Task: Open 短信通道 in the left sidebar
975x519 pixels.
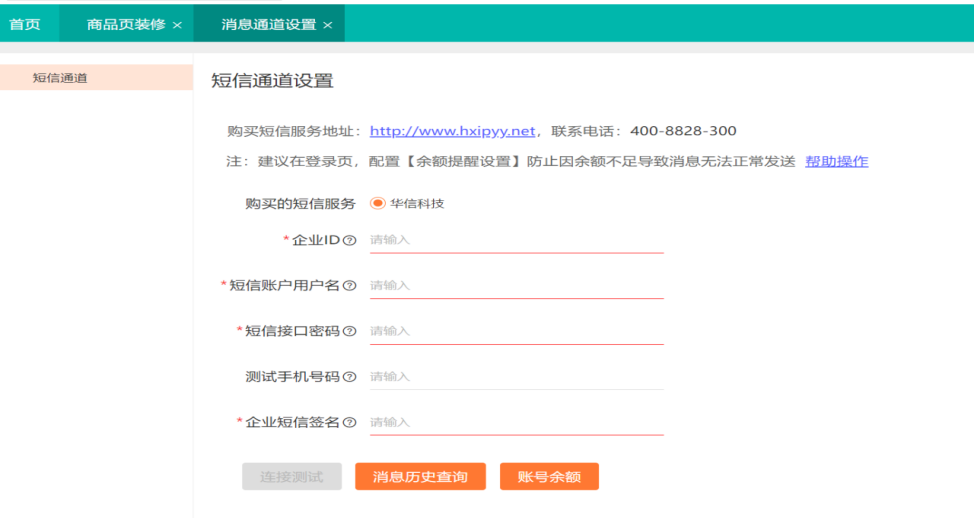Action: (x=60, y=78)
